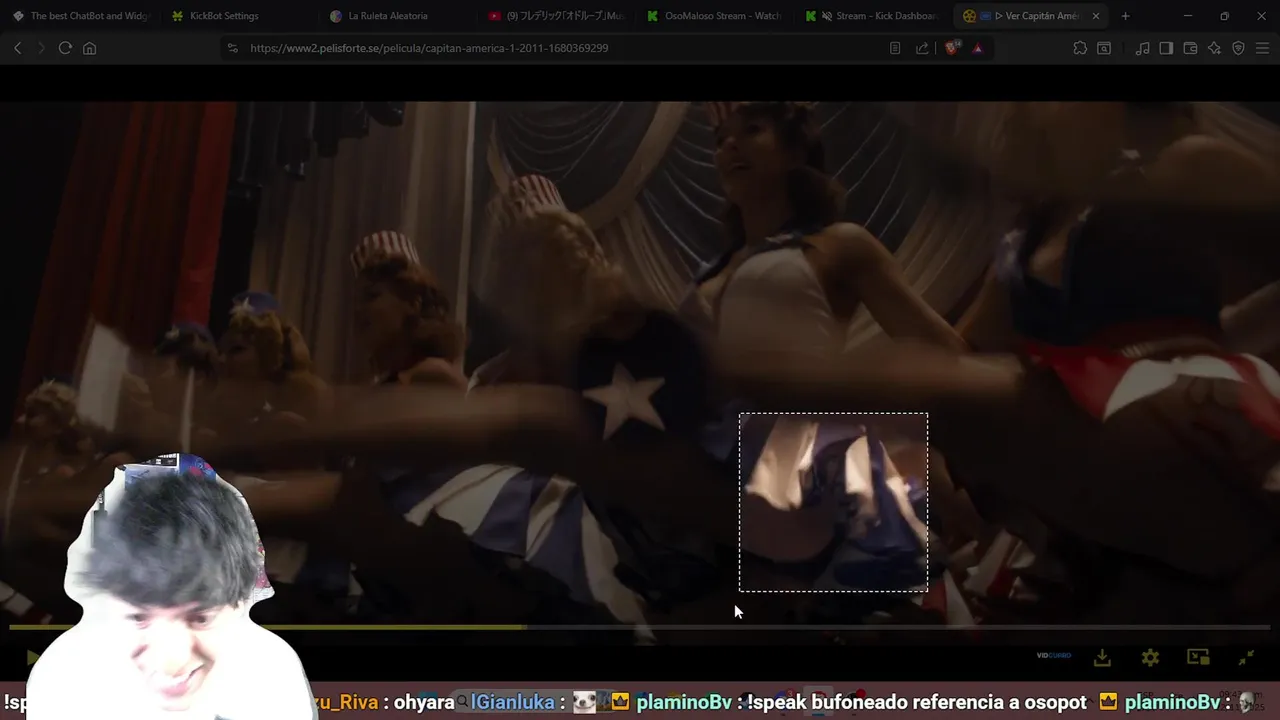
Task: Toggle the browser sidebar panel
Action: click(x=1166, y=48)
